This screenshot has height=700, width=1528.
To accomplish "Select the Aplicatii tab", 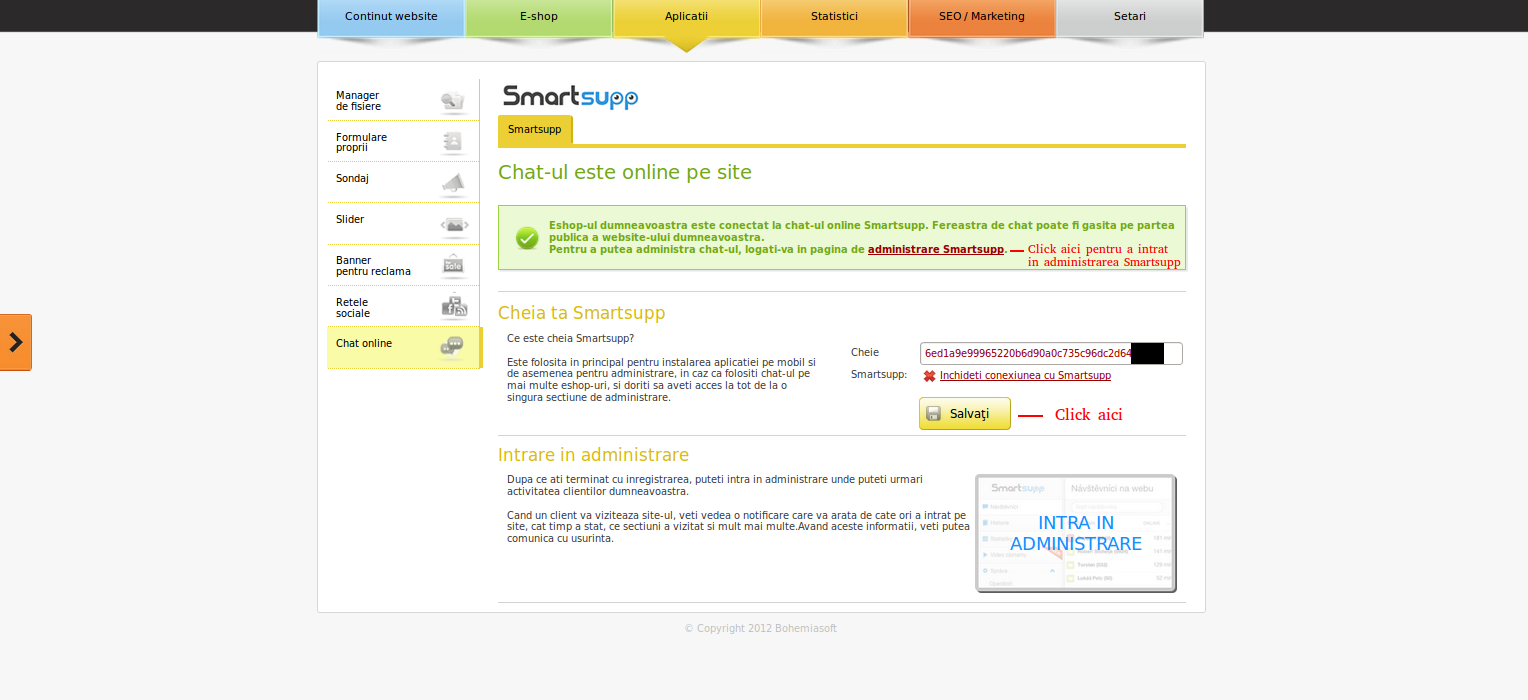I will click(x=686, y=17).
